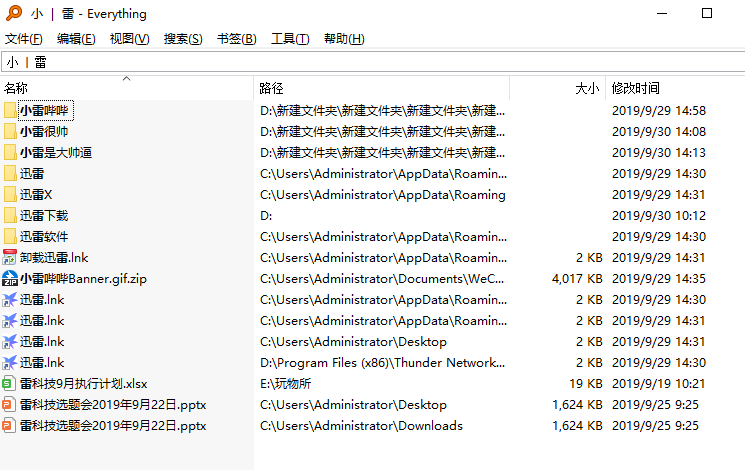Sort by 大小 column header

pos(558,88)
